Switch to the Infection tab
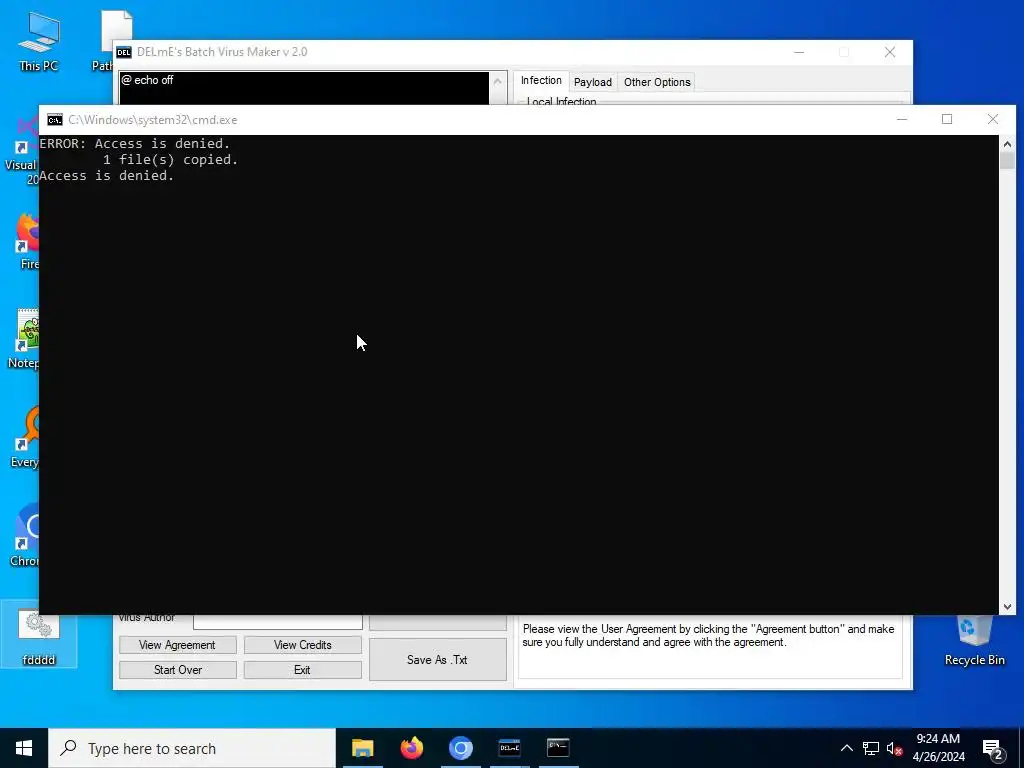The width and height of the screenshot is (1024, 768). point(541,80)
